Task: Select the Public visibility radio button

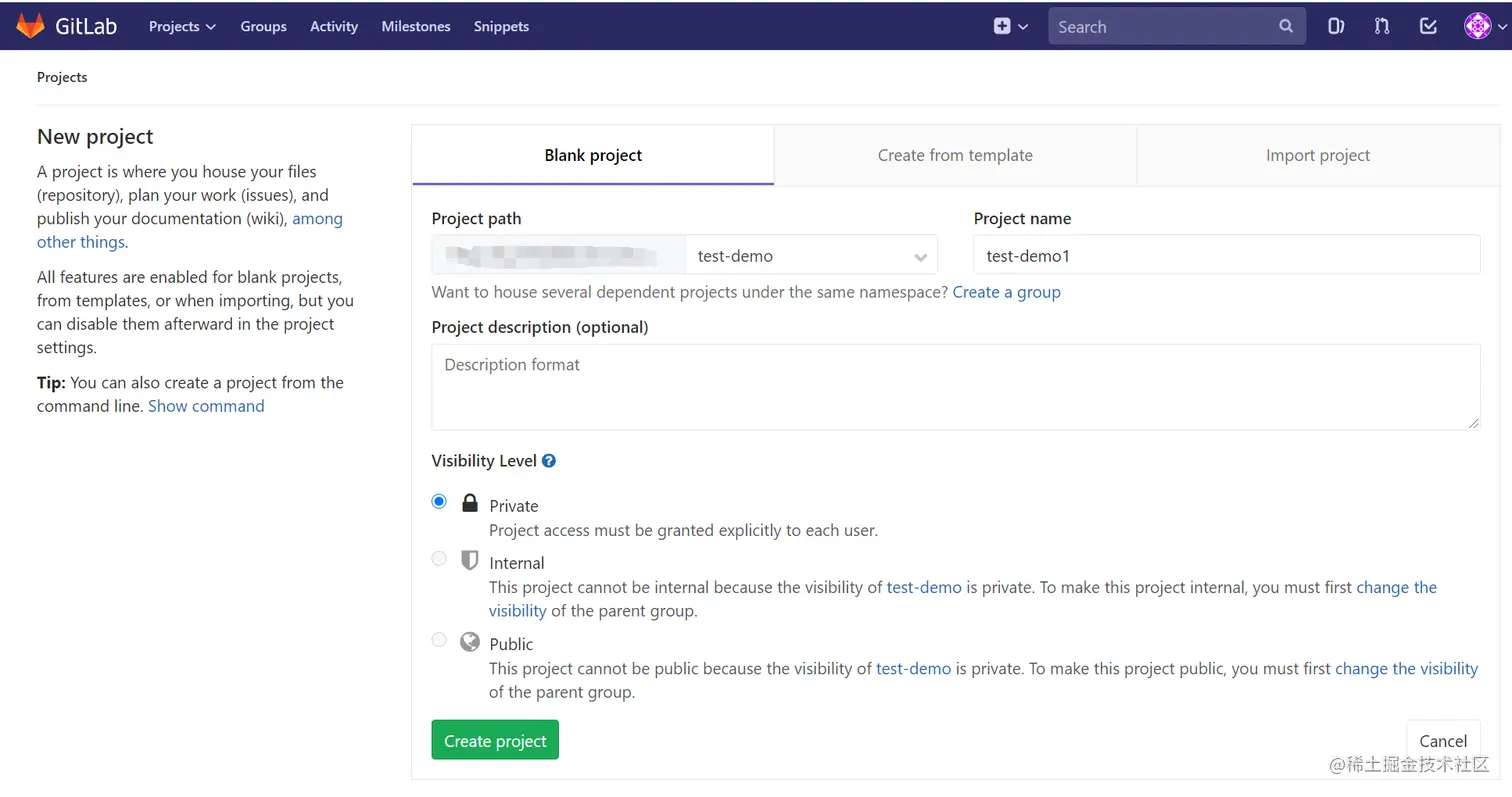Action: click(439, 639)
